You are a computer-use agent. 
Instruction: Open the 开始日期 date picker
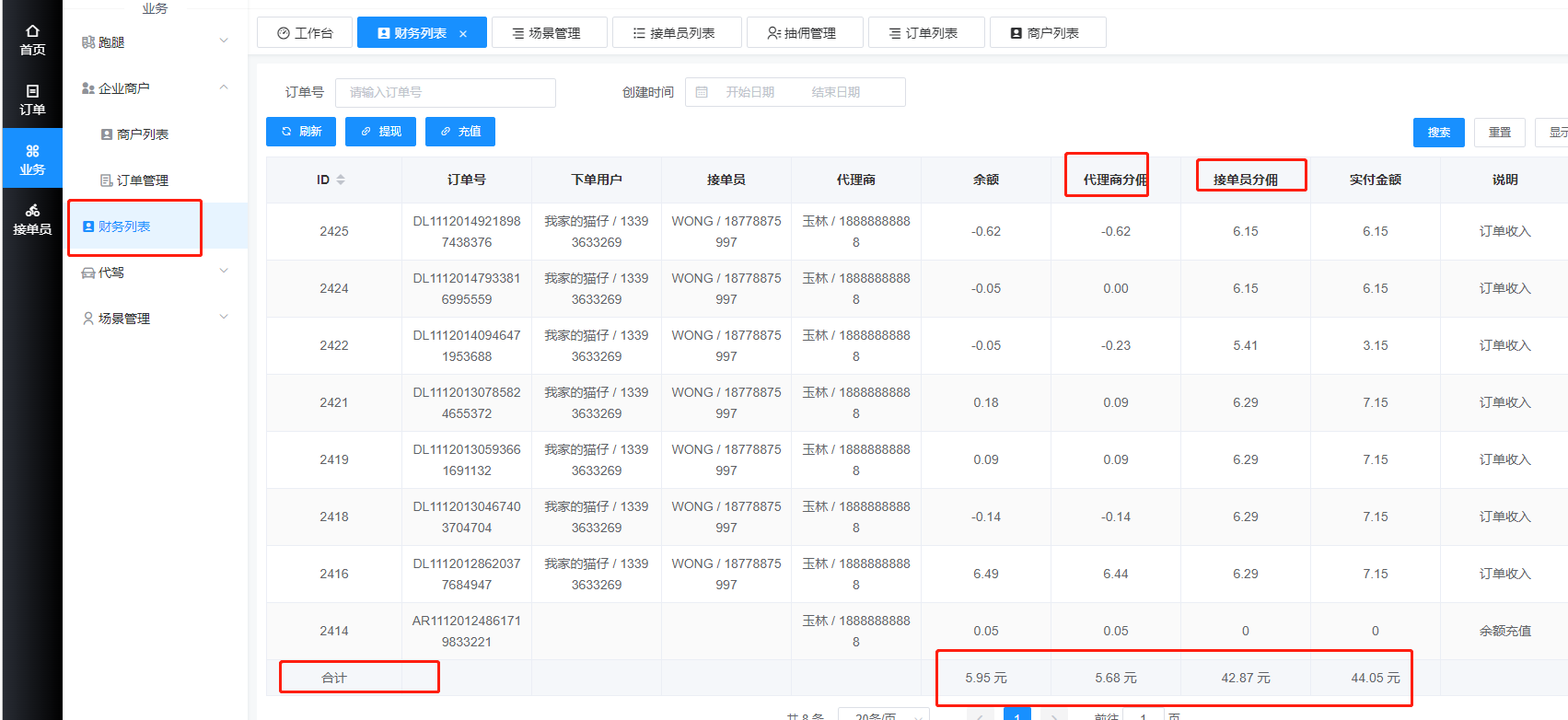point(749,92)
